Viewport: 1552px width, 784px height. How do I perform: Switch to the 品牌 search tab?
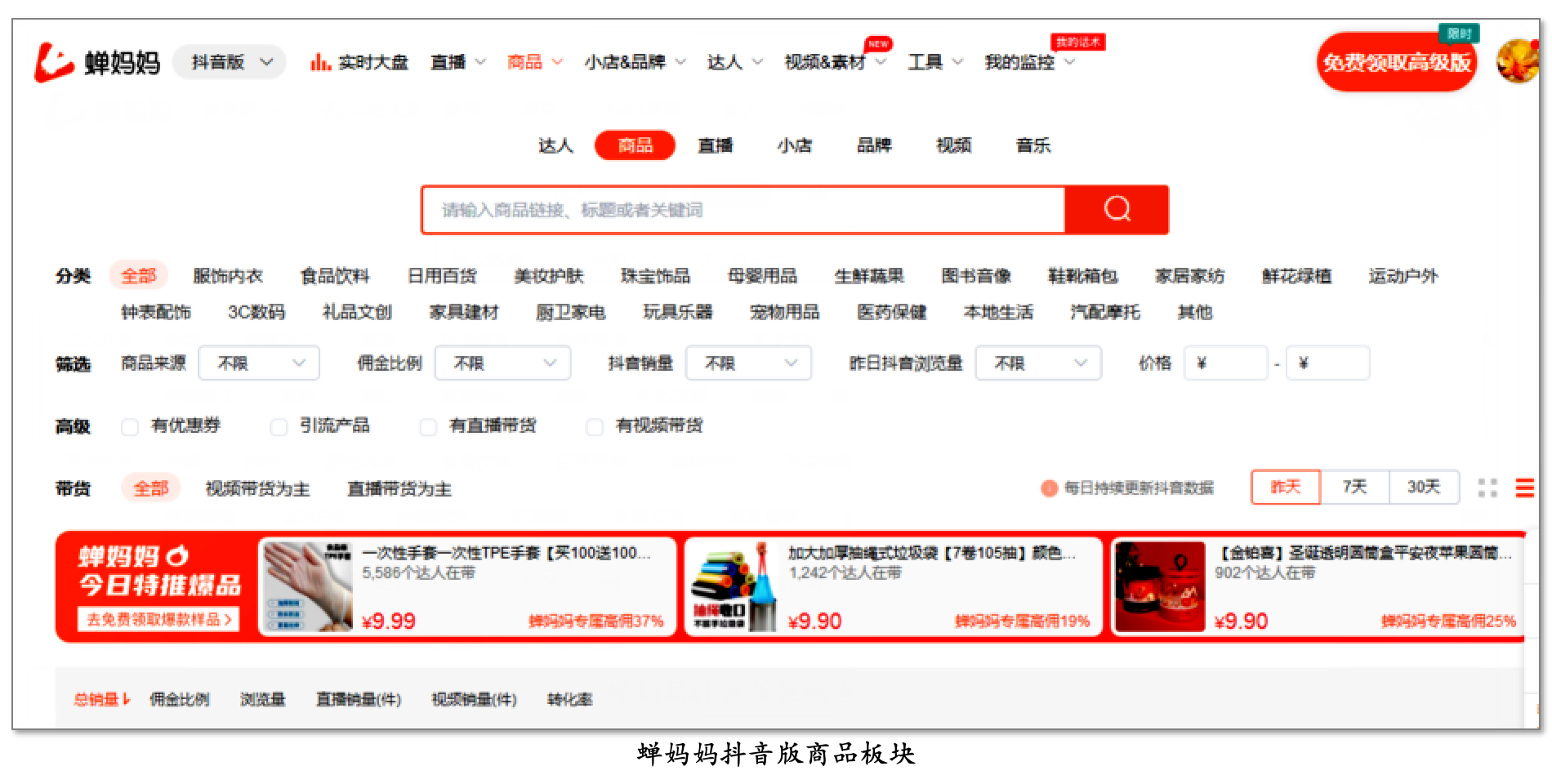click(x=873, y=145)
